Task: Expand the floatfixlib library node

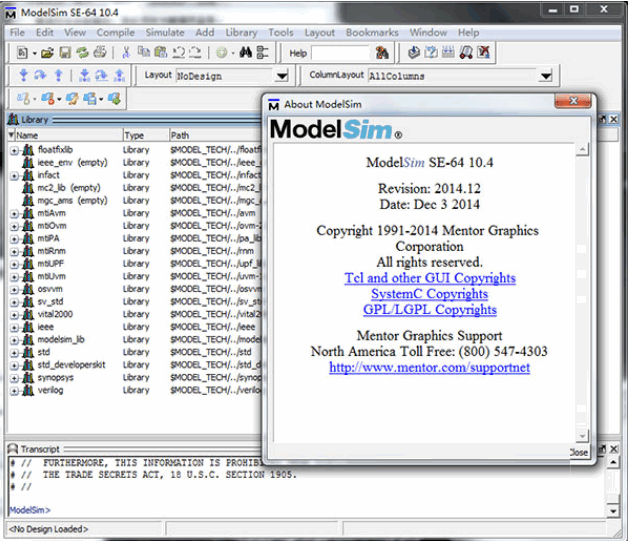Action: [x=14, y=150]
